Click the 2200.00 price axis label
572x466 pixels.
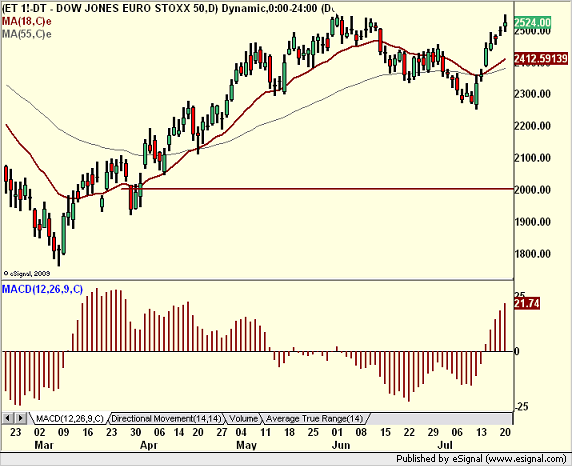coord(532,126)
